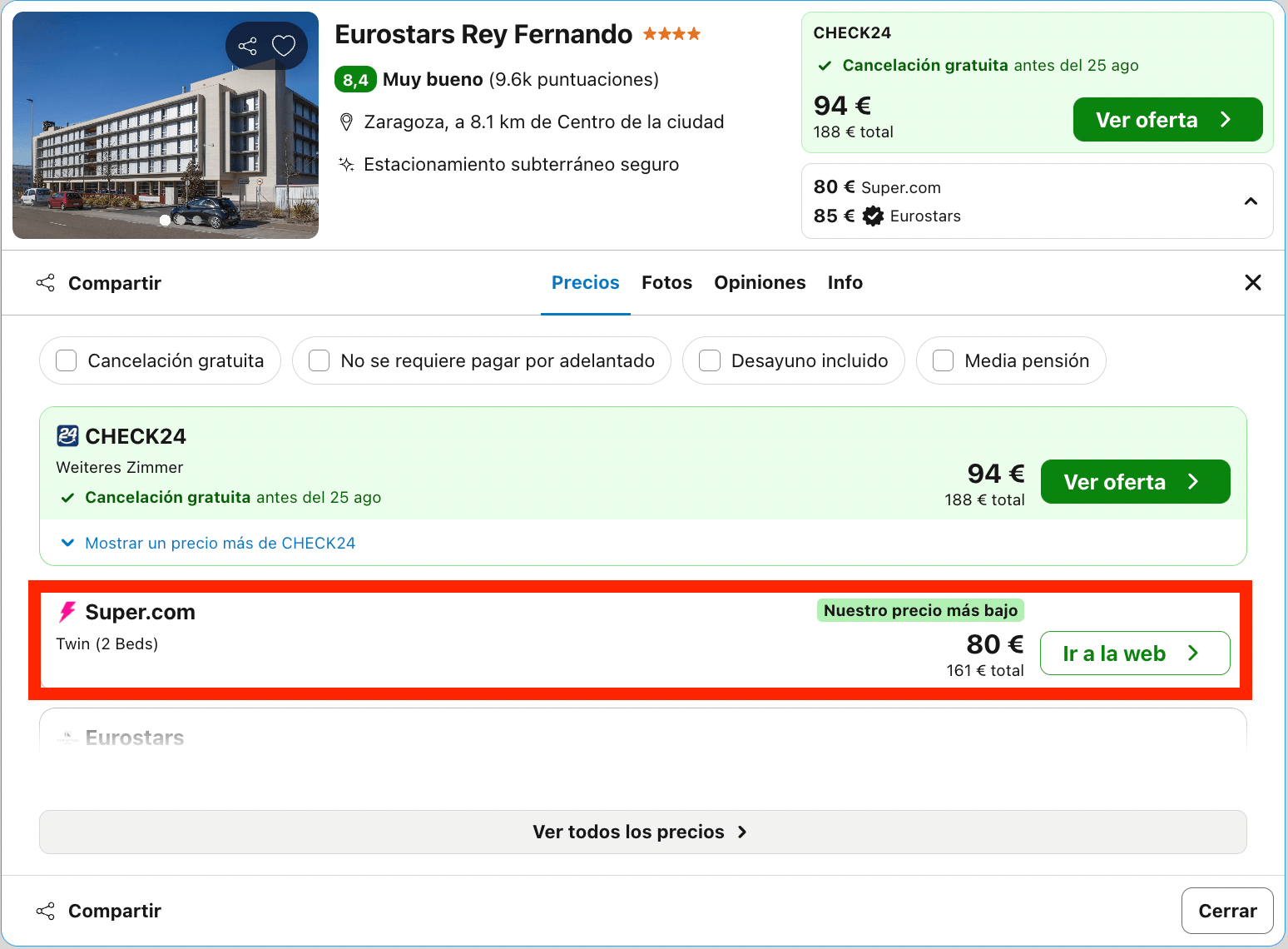Click 161 € total under Super.com price
This screenshot has width=1288, height=949.
coord(985,670)
